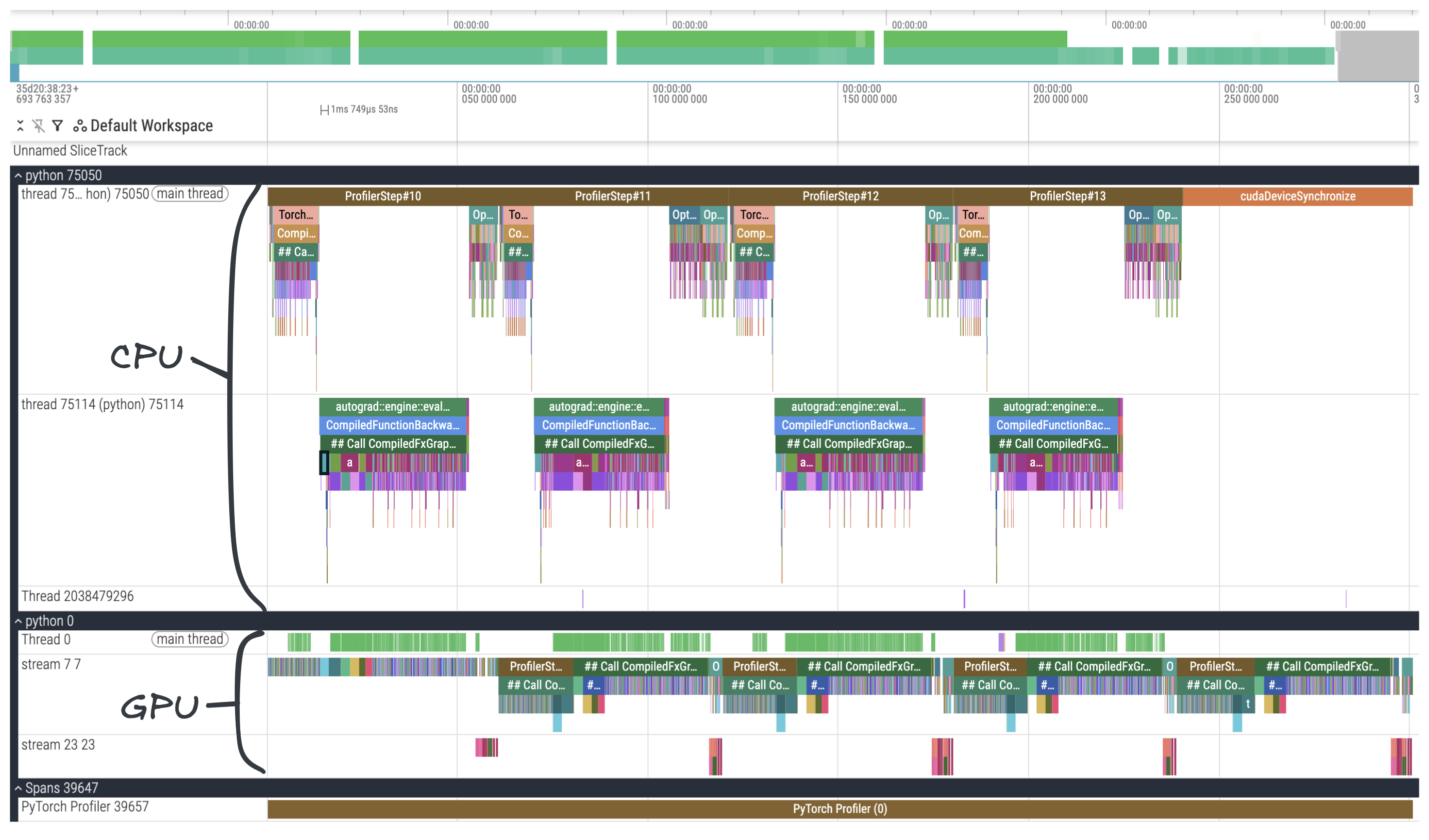Select first autograd::engine::eval slice on thread 75114
Image resolution: width=1429 pixels, height=840 pixels.
(392, 407)
